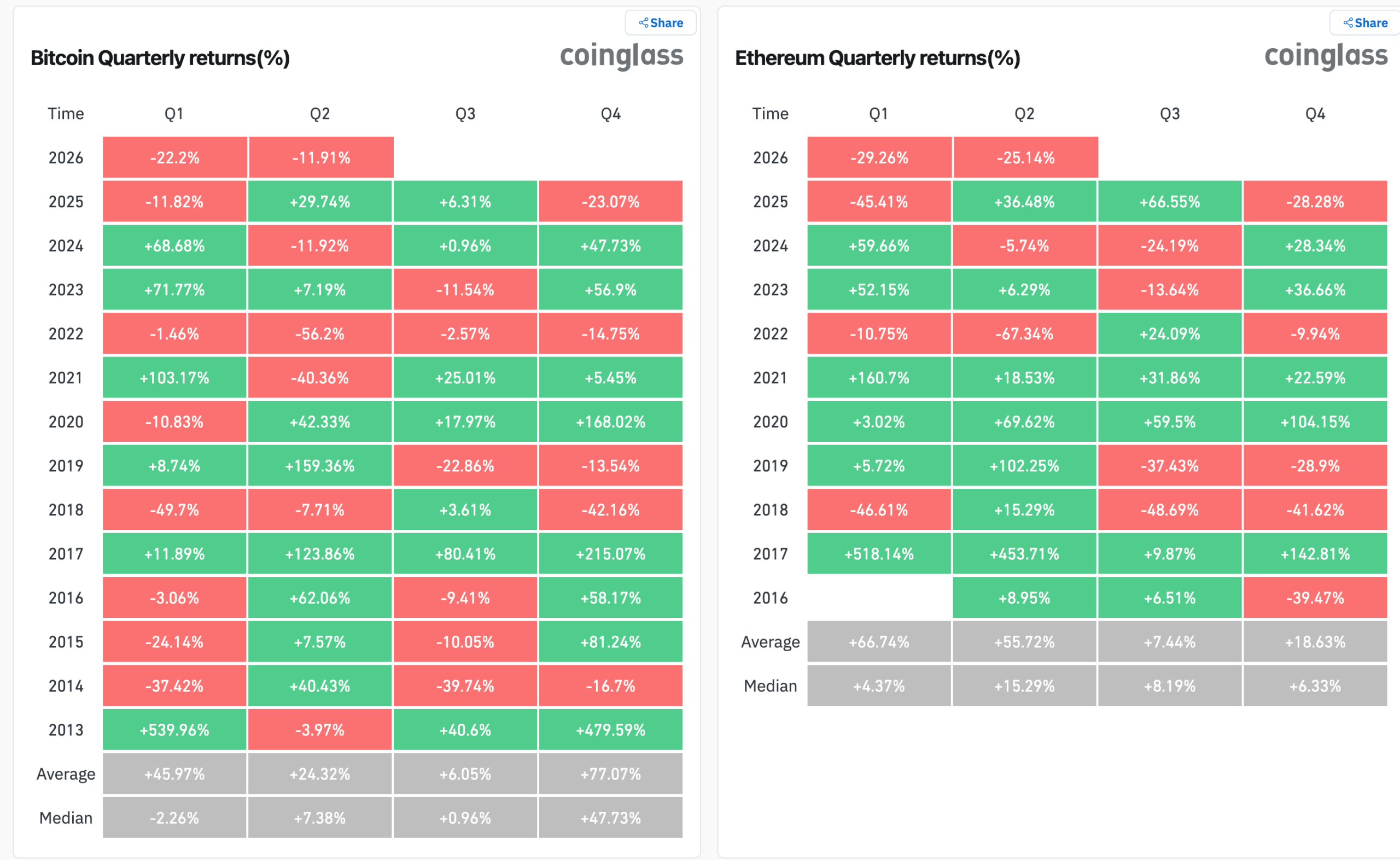Image resolution: width=1400 pixels, height=860 pixels.
Task: Click Bitcoin Q2 column header
Action: coord(320,114)
